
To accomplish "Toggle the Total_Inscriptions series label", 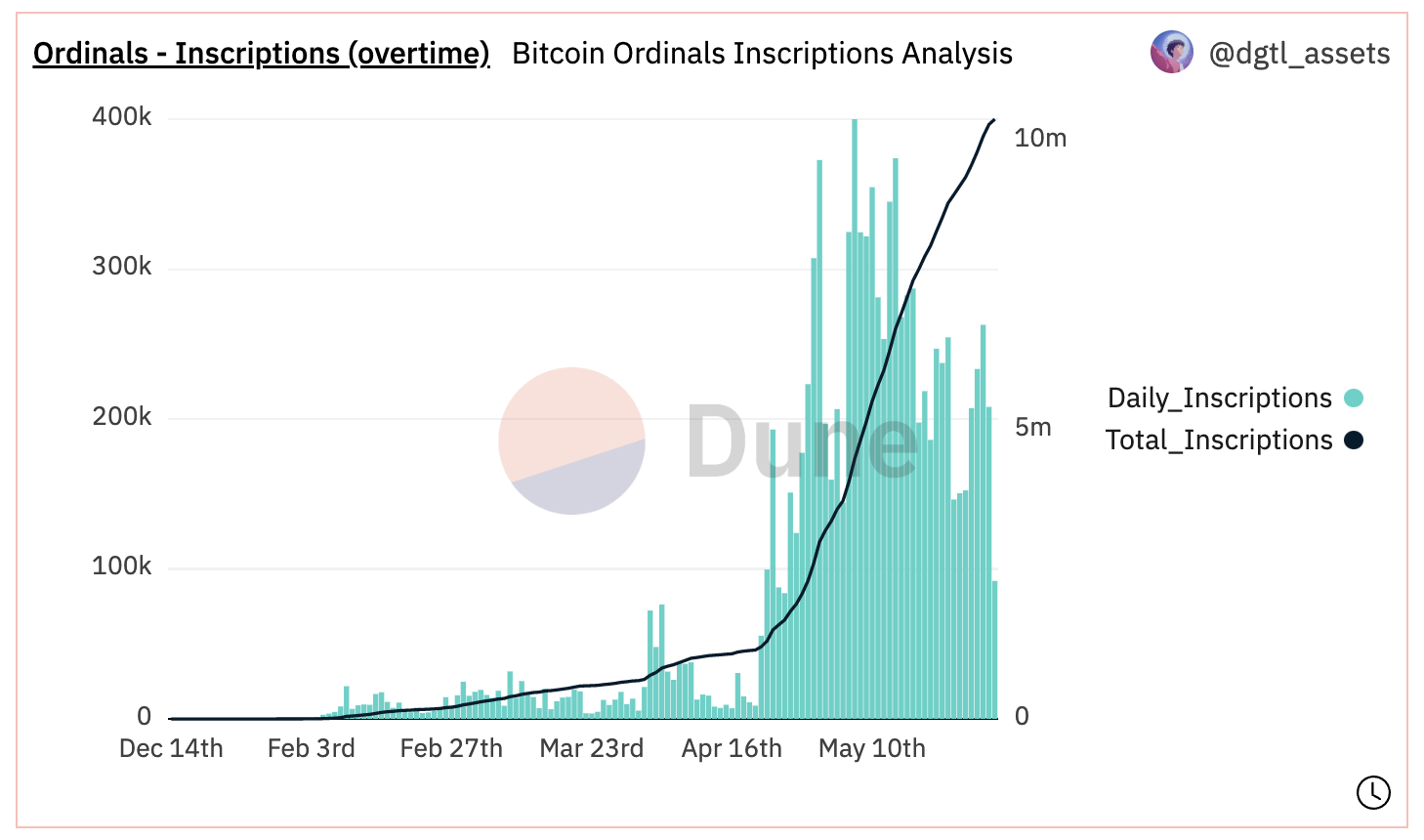I will (1218, 440).
